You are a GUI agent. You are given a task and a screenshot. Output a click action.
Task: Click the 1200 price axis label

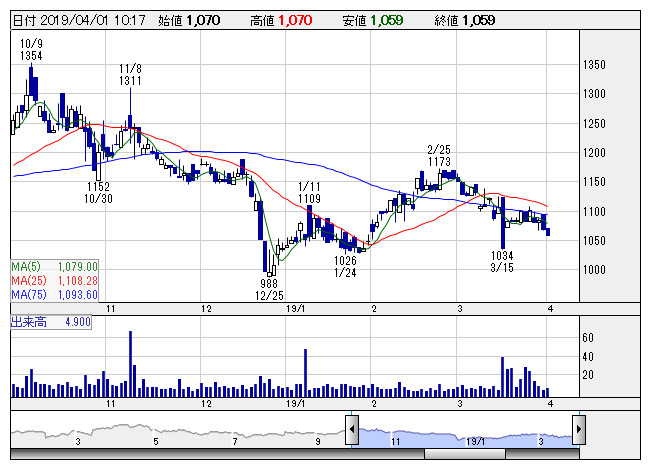click(594, 153)
